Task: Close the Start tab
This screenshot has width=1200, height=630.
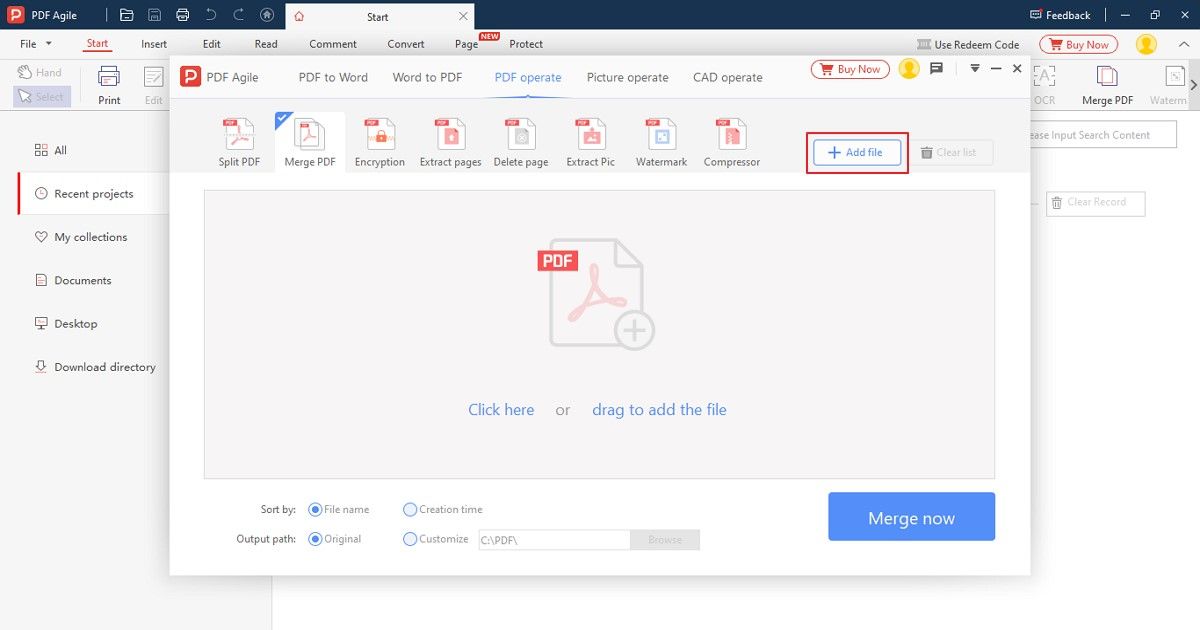Action: pos(463,16)
